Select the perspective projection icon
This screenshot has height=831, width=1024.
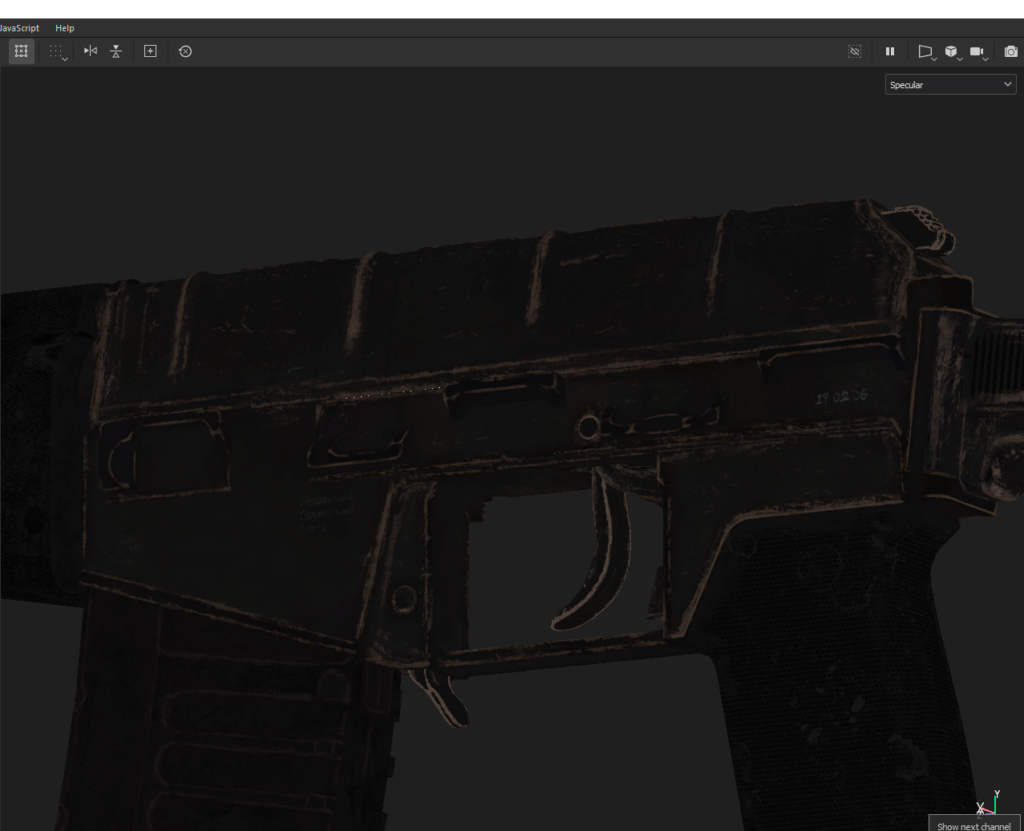925,50
